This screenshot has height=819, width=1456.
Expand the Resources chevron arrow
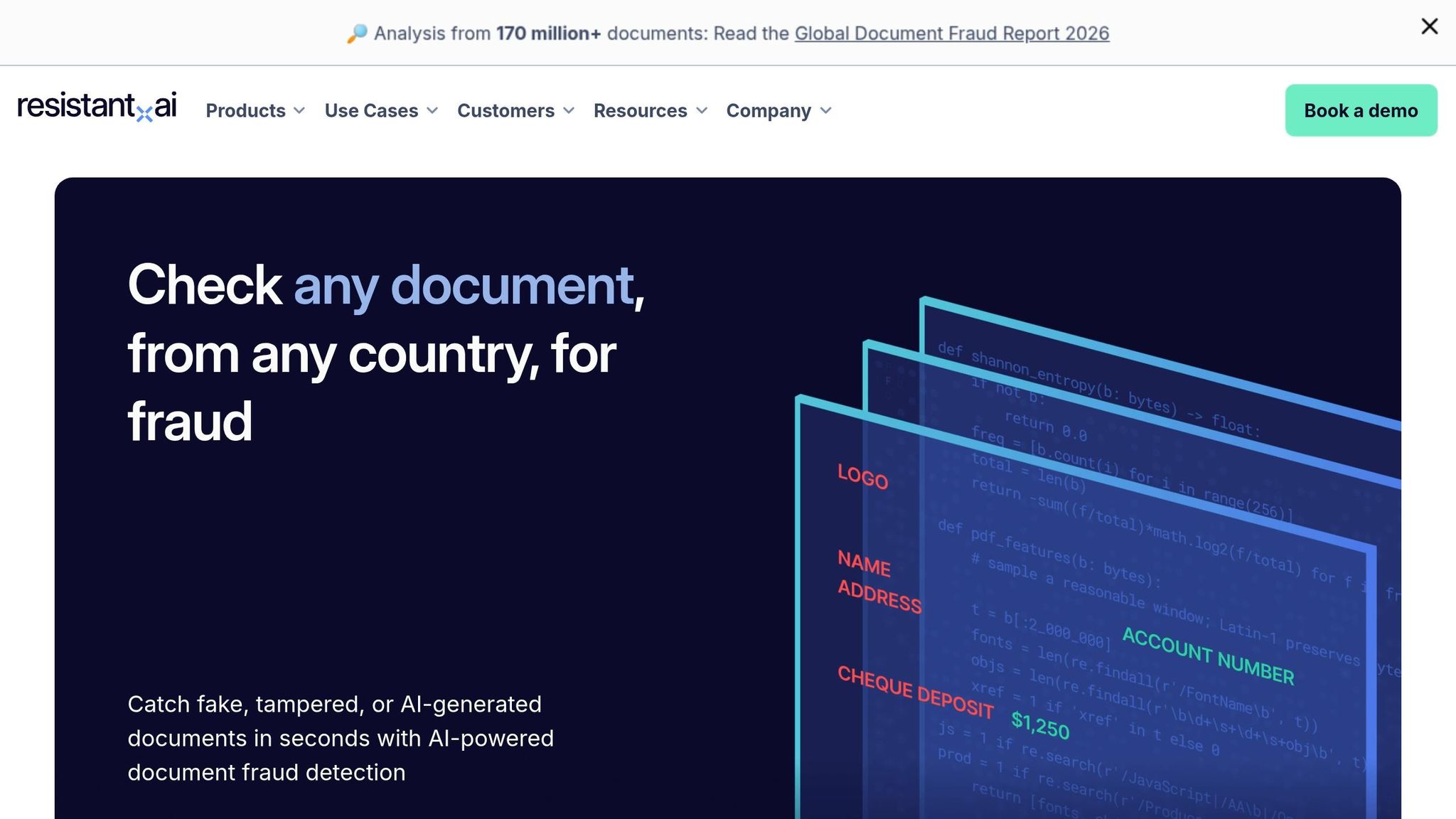702,111
